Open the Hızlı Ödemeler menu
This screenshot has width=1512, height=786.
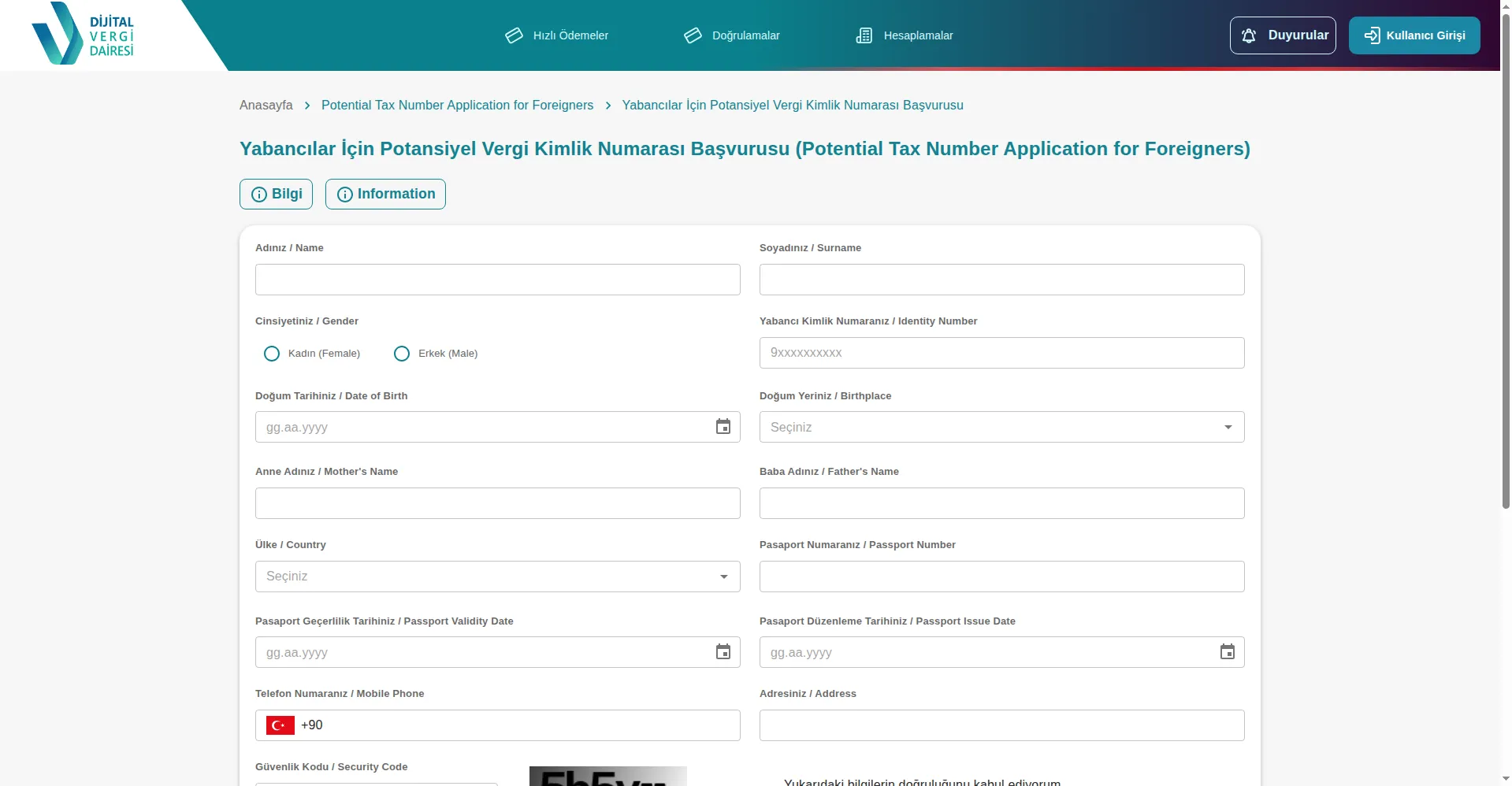point(556,35)
